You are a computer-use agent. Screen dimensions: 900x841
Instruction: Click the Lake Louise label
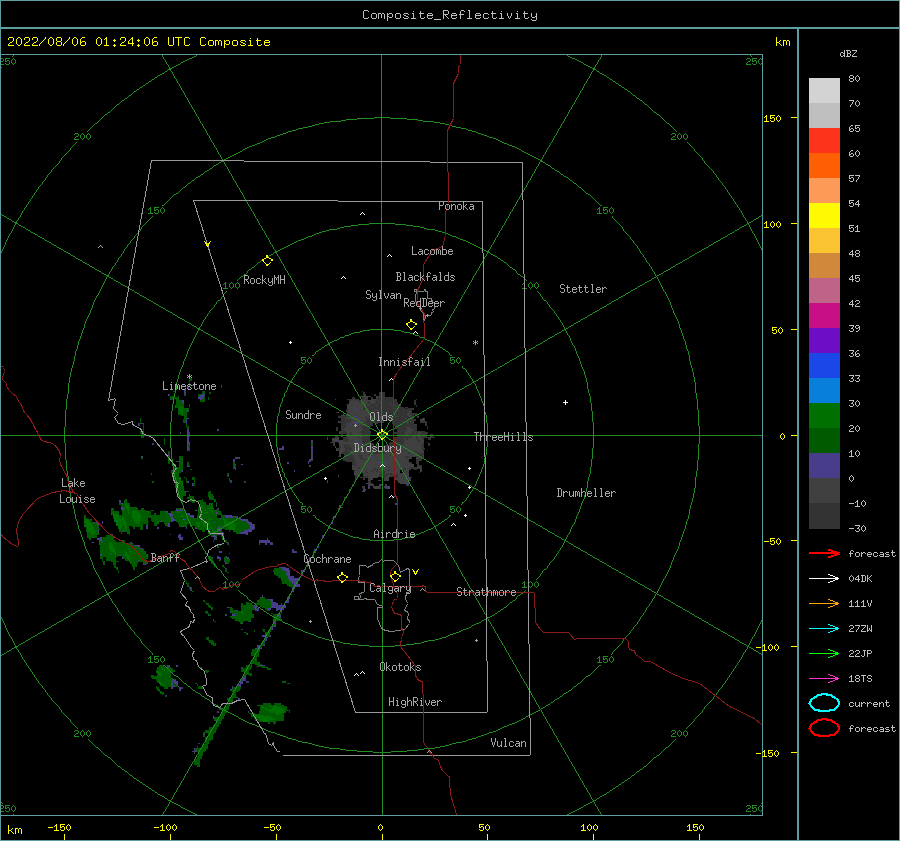point(77,491)
